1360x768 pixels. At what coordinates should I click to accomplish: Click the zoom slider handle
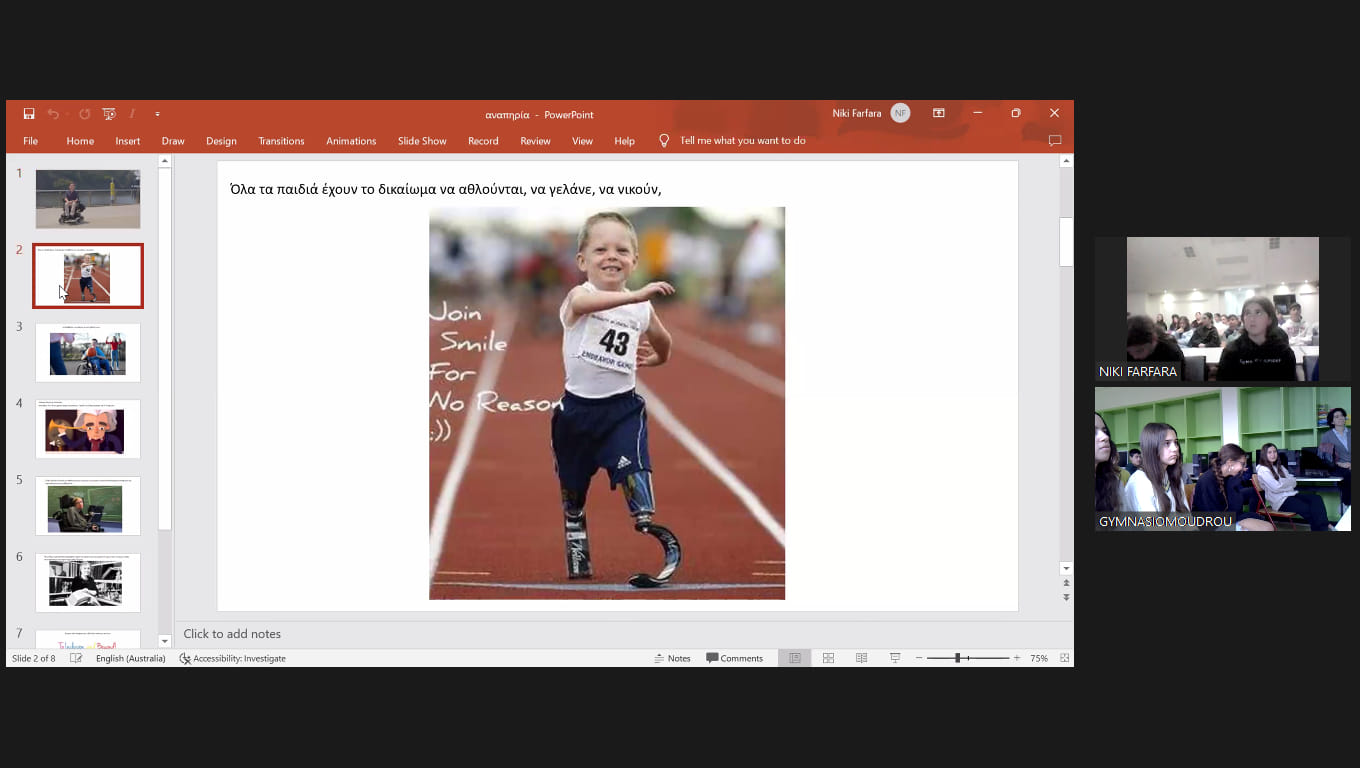pyautogui.click(x=957, y=658)
